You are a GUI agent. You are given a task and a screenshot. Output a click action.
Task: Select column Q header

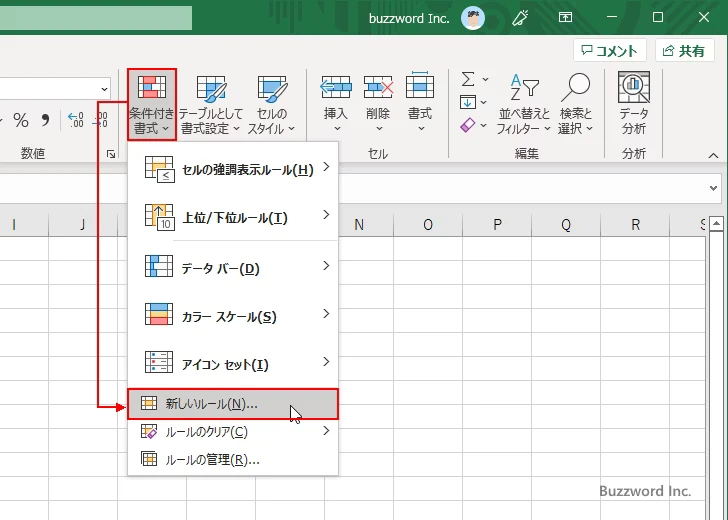click(x=566, y=225)
